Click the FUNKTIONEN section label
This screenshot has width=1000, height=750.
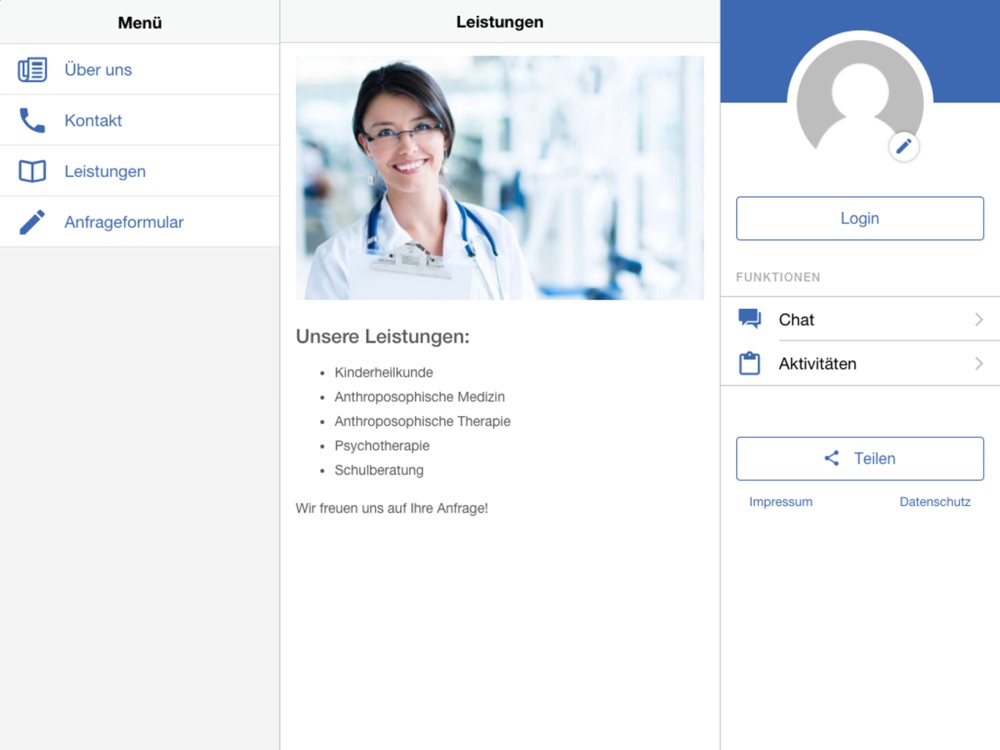click(x=778, y=277)
